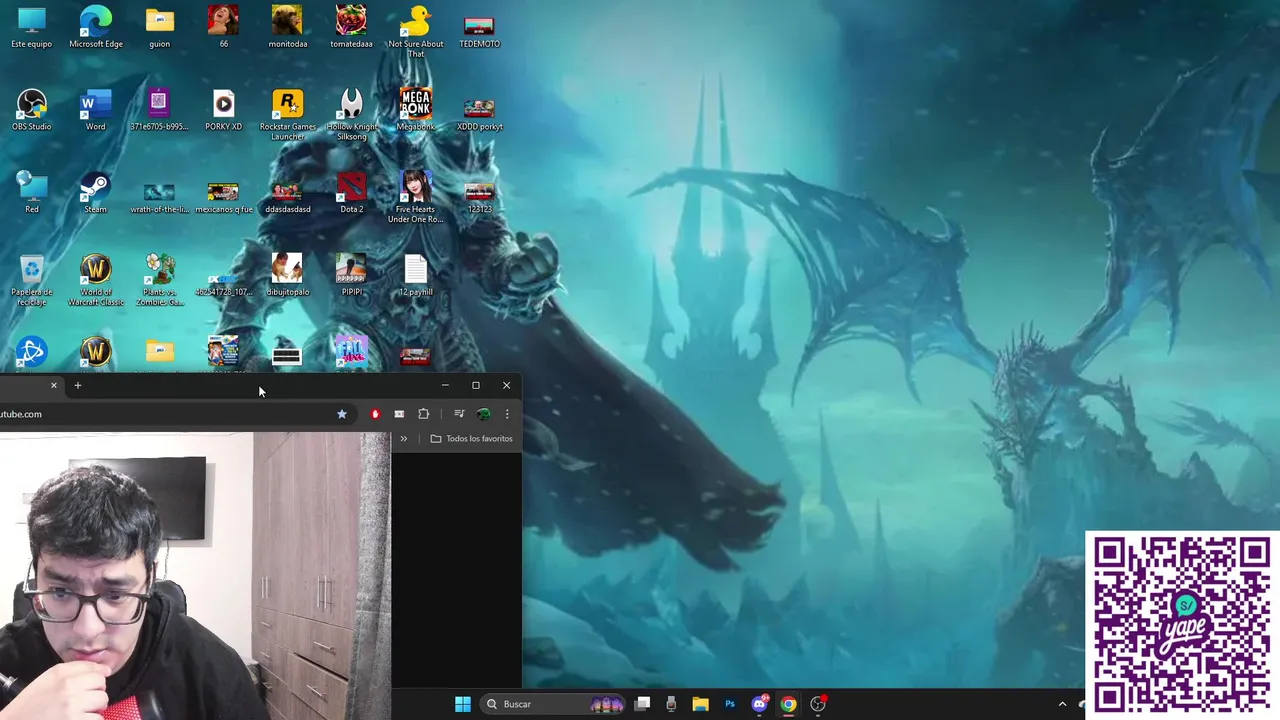
Task: Launch Microsoft Edge from the desktop
Action: tap(96, 27)
